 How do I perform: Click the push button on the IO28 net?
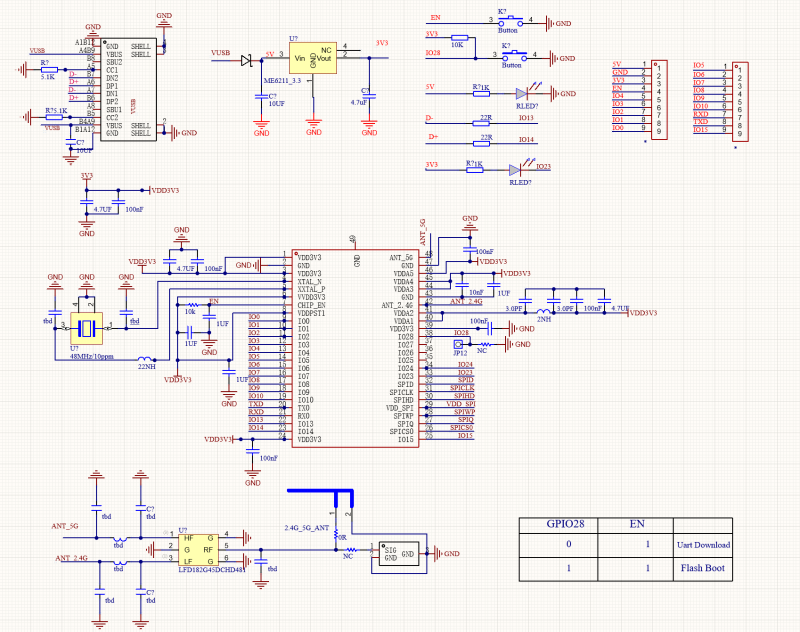pos(514,55)
